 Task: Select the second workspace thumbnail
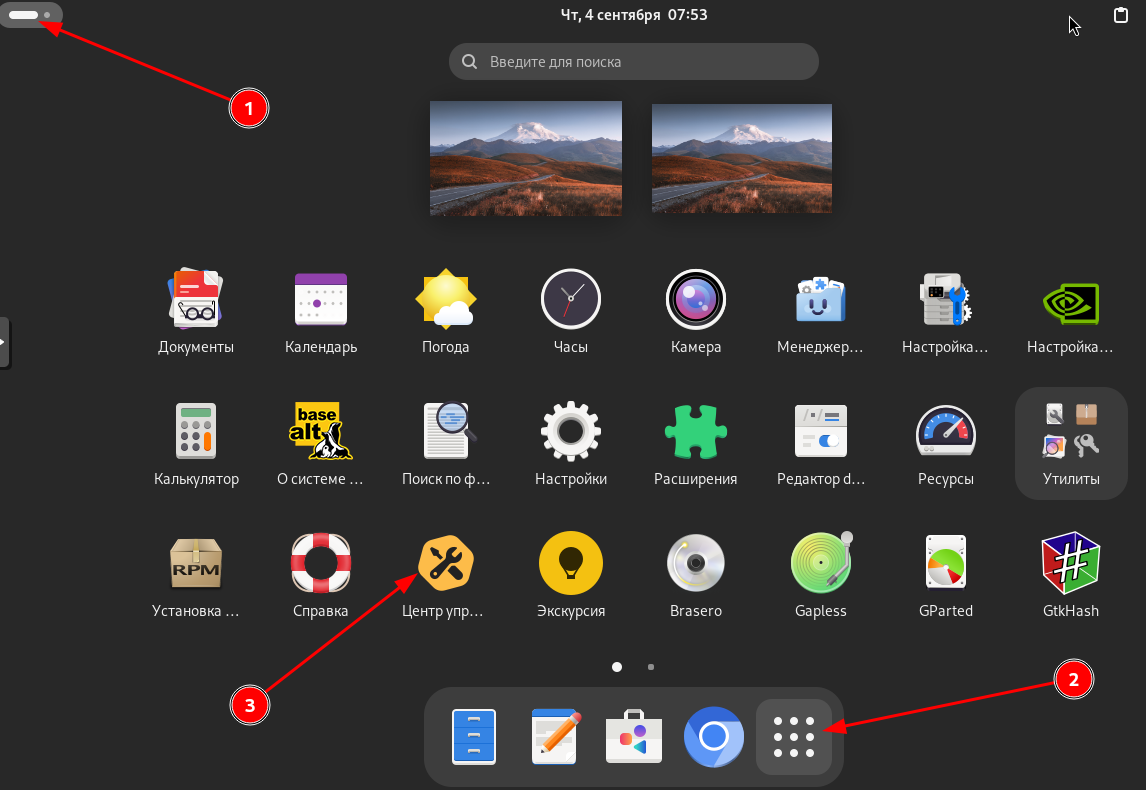click(741, 157)
